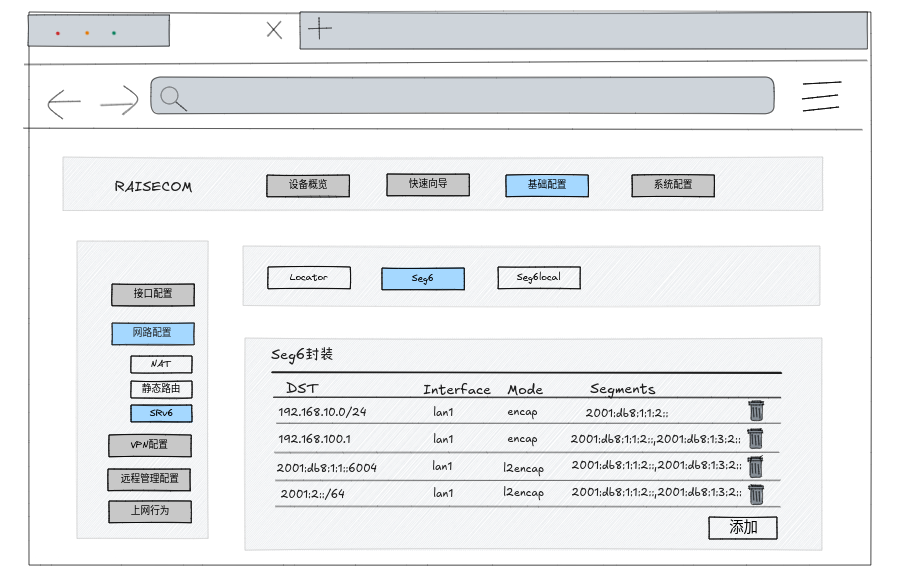This screenshot has height=582, width=898.
Task: Click the Interface column header
Action: click(x=456, y=390)
